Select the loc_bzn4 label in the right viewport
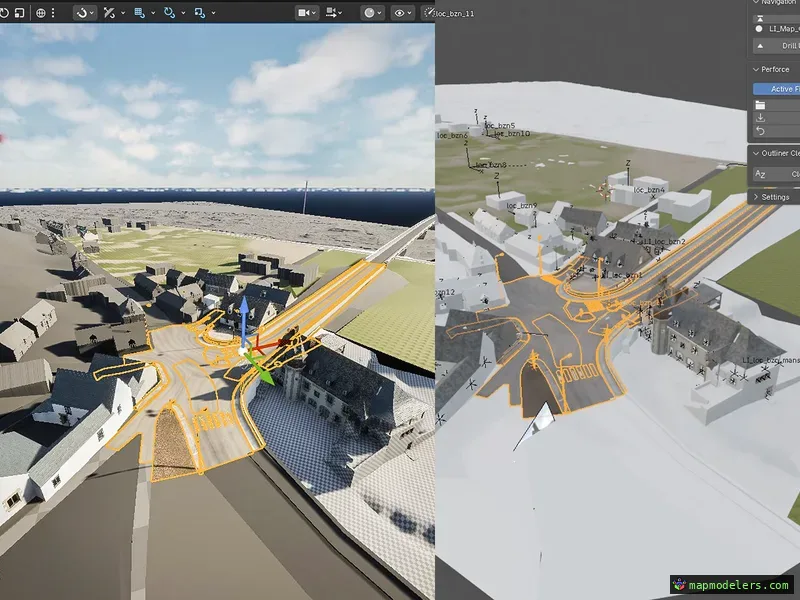The height and width of the screenshot is (600, 800). pyautogui.click(x=649, y=190)
